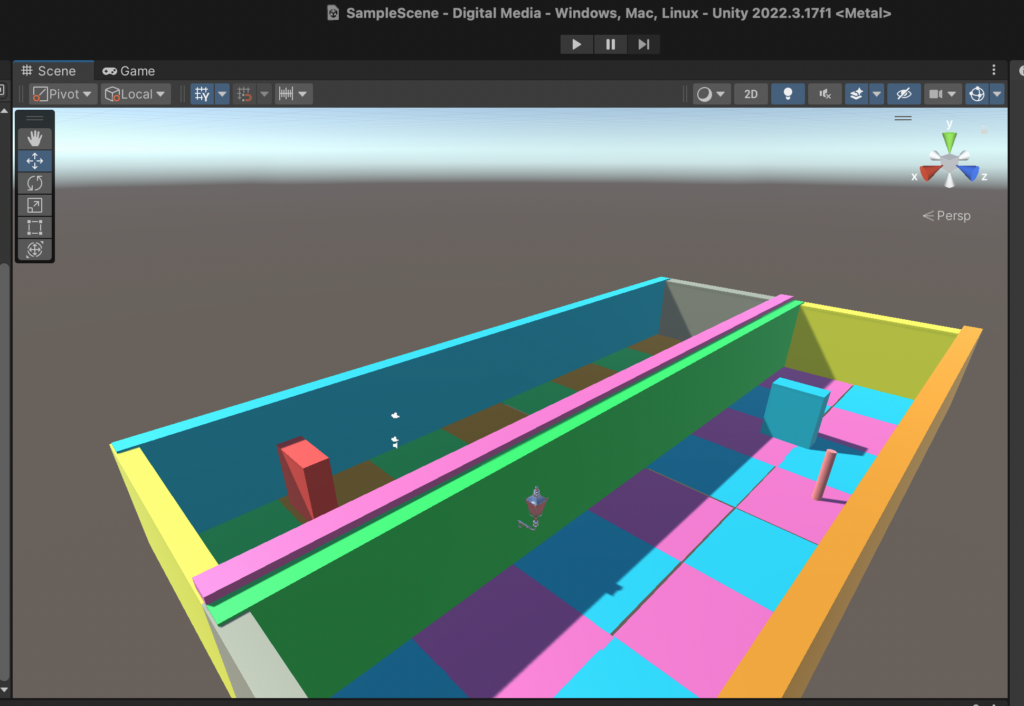The height and width of the screenshot is (706, 1024).
Task: Toggle hidden objects scene visibility
Action: 903,94
